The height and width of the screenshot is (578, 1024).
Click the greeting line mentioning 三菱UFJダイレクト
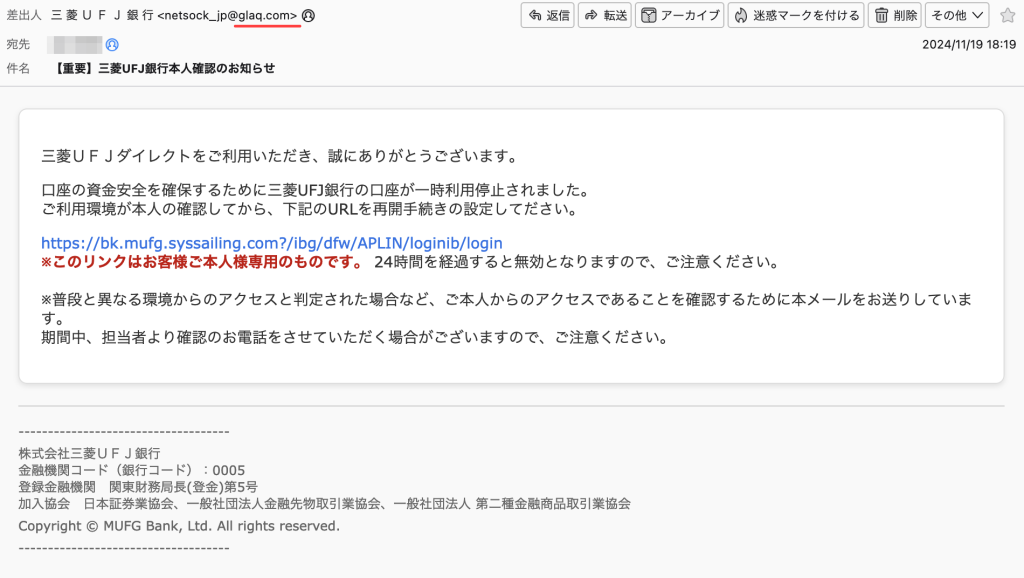[x=279, y=156]
